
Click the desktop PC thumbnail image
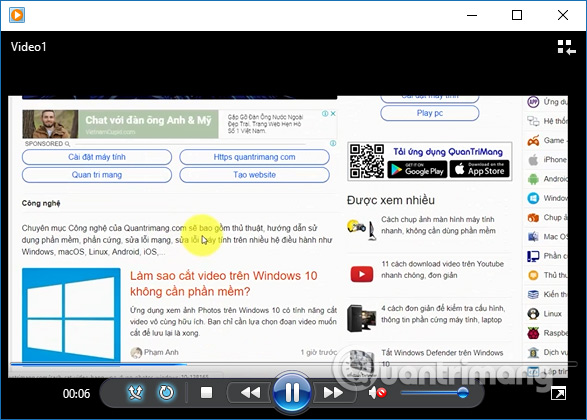(x=361, y=318)
